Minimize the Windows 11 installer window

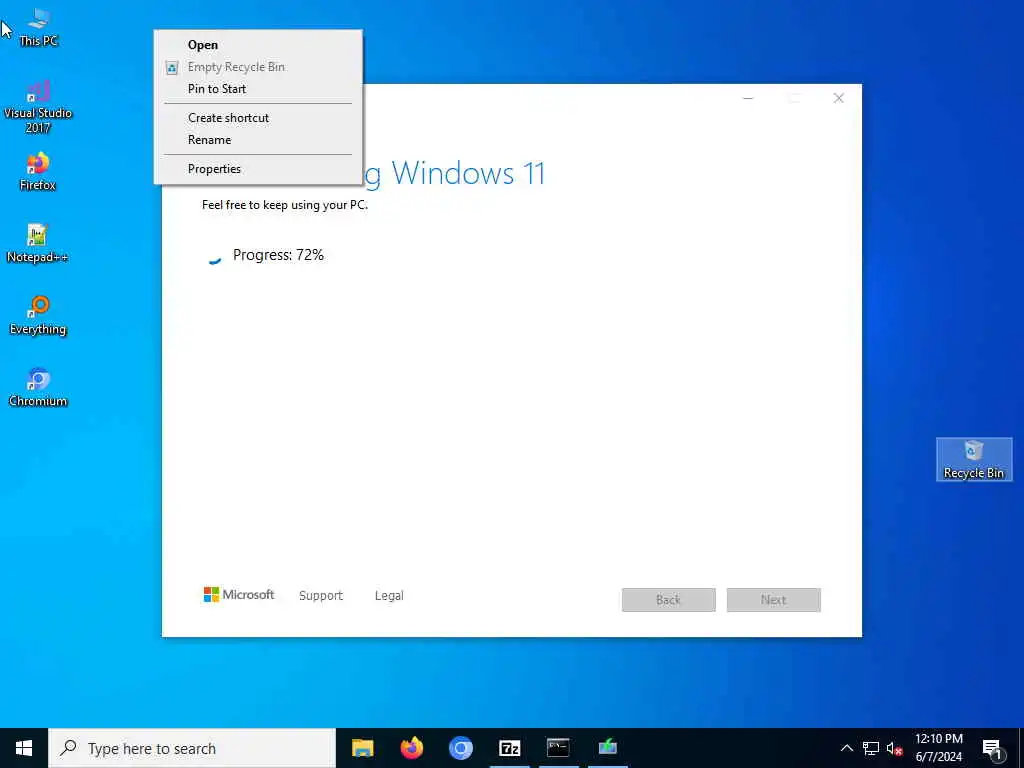(748, 98)
